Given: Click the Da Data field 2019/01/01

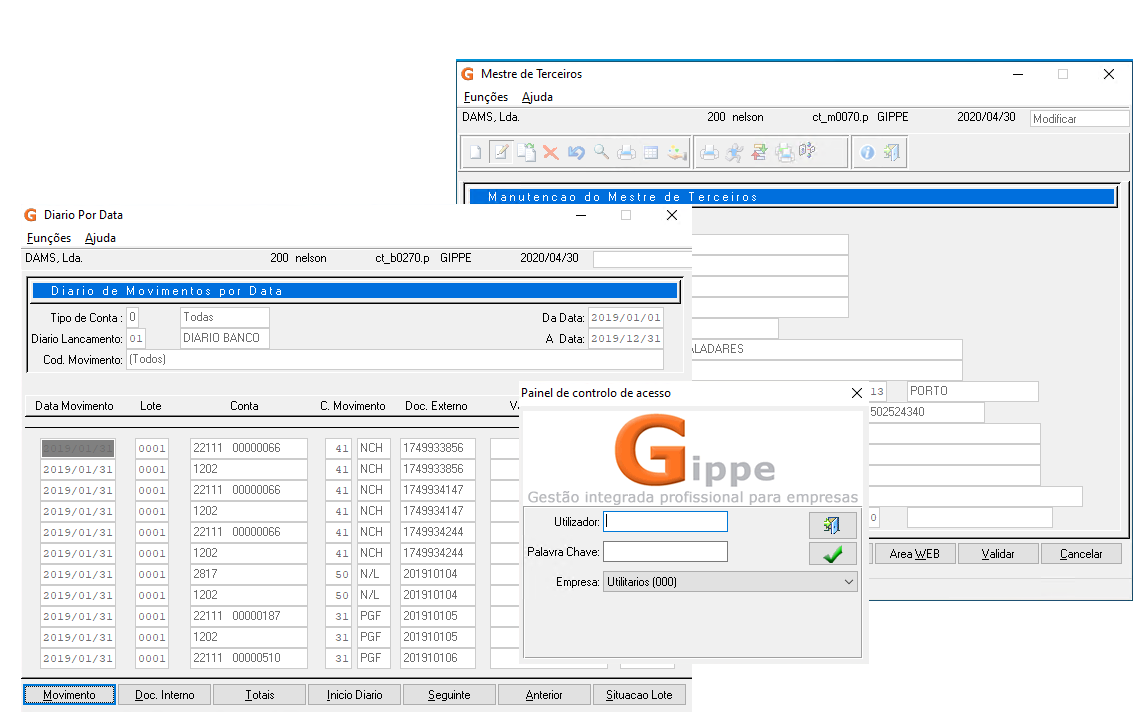Looking at the screenshot, I should pyautogui.click(x=626, y=318).
